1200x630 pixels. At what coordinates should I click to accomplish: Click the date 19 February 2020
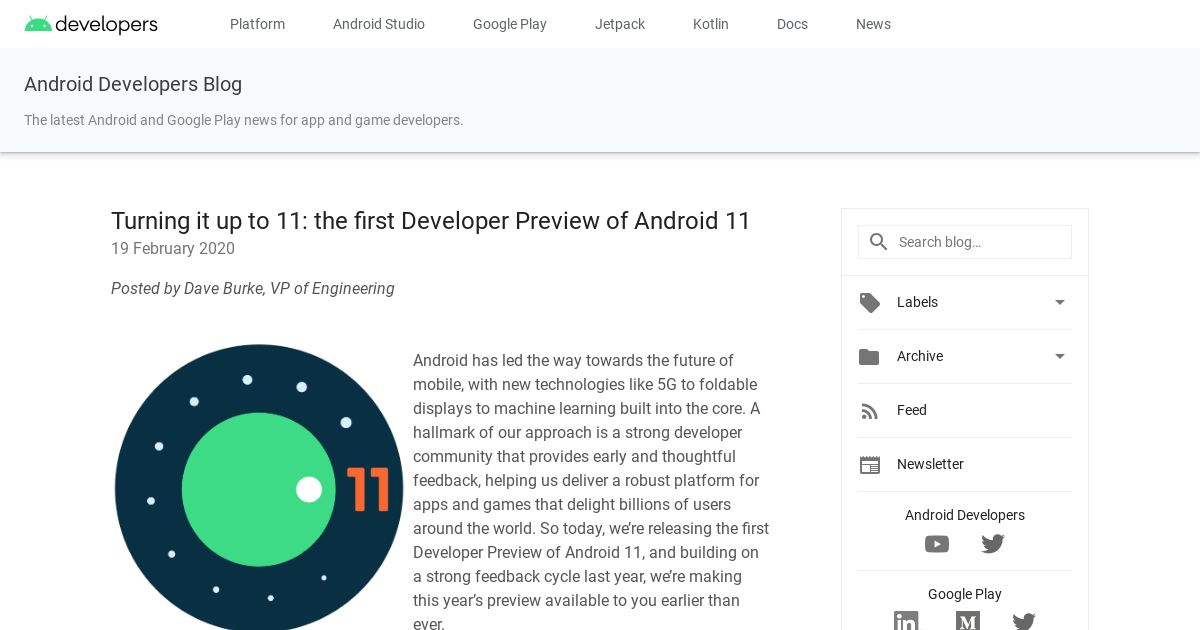pos(173,249)
